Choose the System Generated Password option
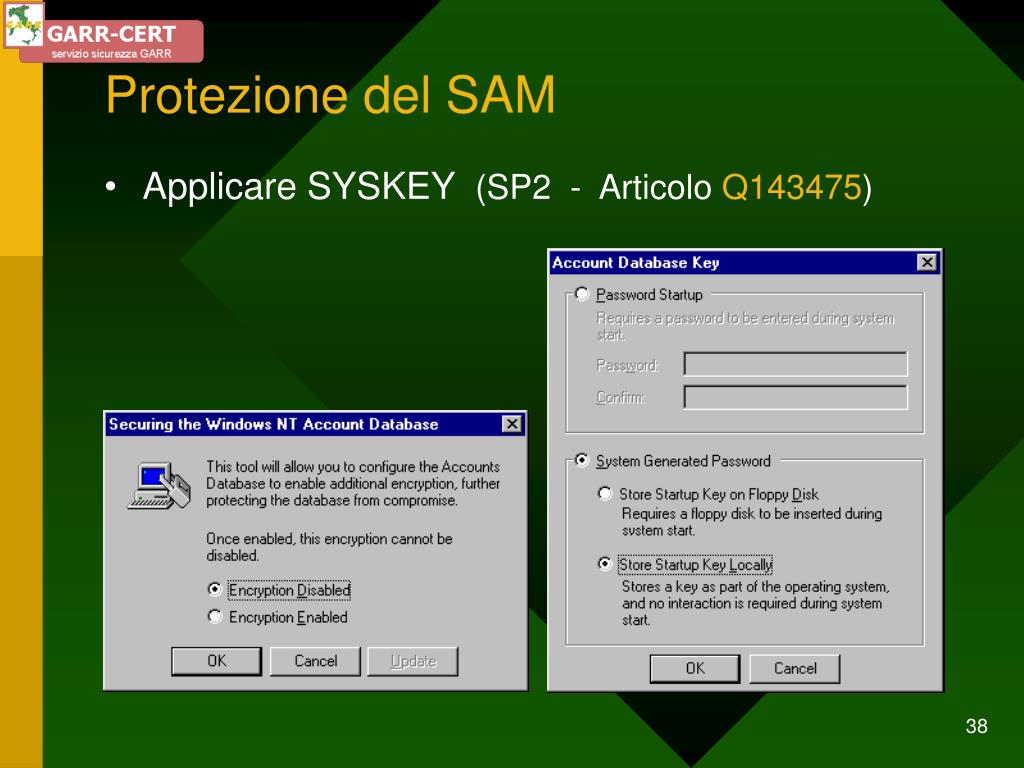1024x768 pixels. tap(582, 460)
